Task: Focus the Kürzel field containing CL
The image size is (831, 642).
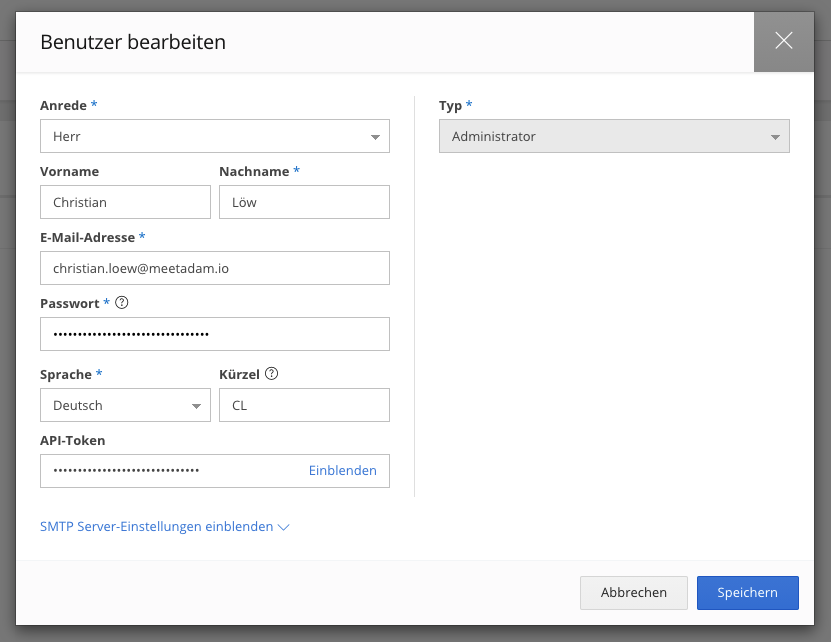Action: (304, 406)
